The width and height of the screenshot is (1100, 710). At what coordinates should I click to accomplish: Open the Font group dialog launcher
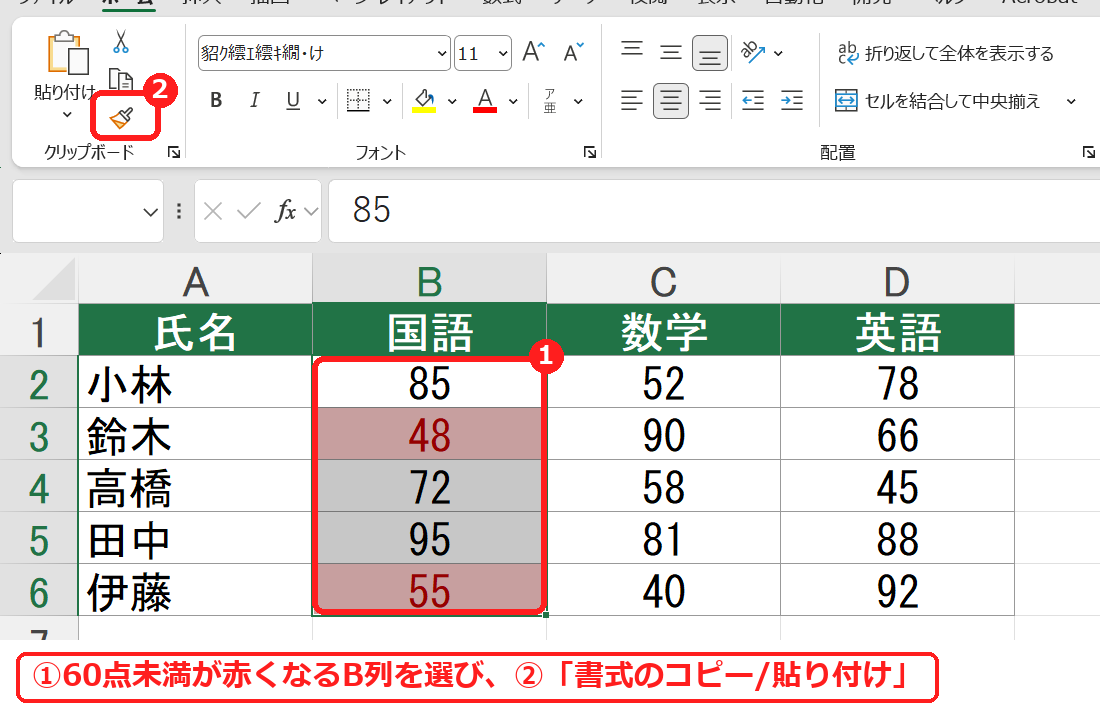[590, 152]
